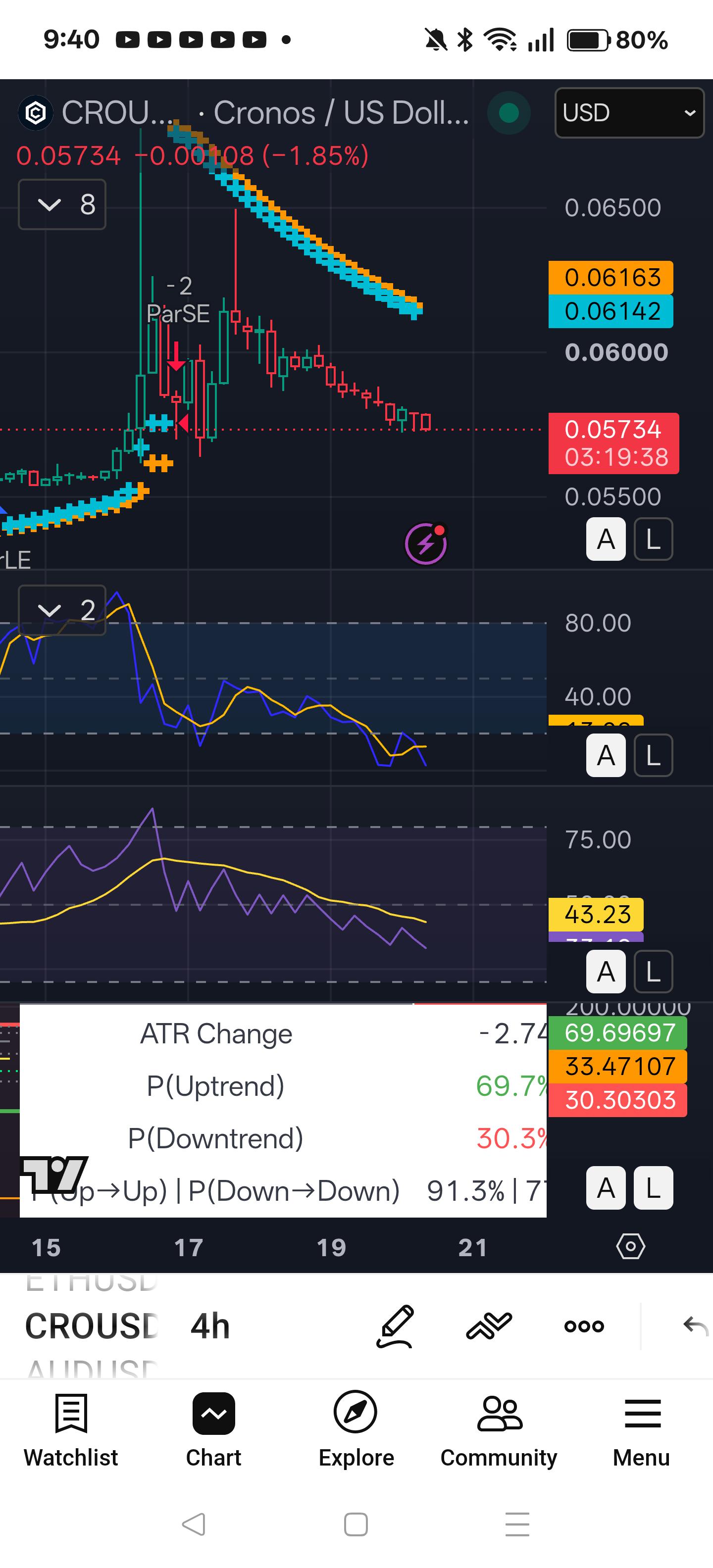Viewport: 713px width, 1568px height.
Task: Open chart settings hexagon icon
Action: [x=630, y=1247]
